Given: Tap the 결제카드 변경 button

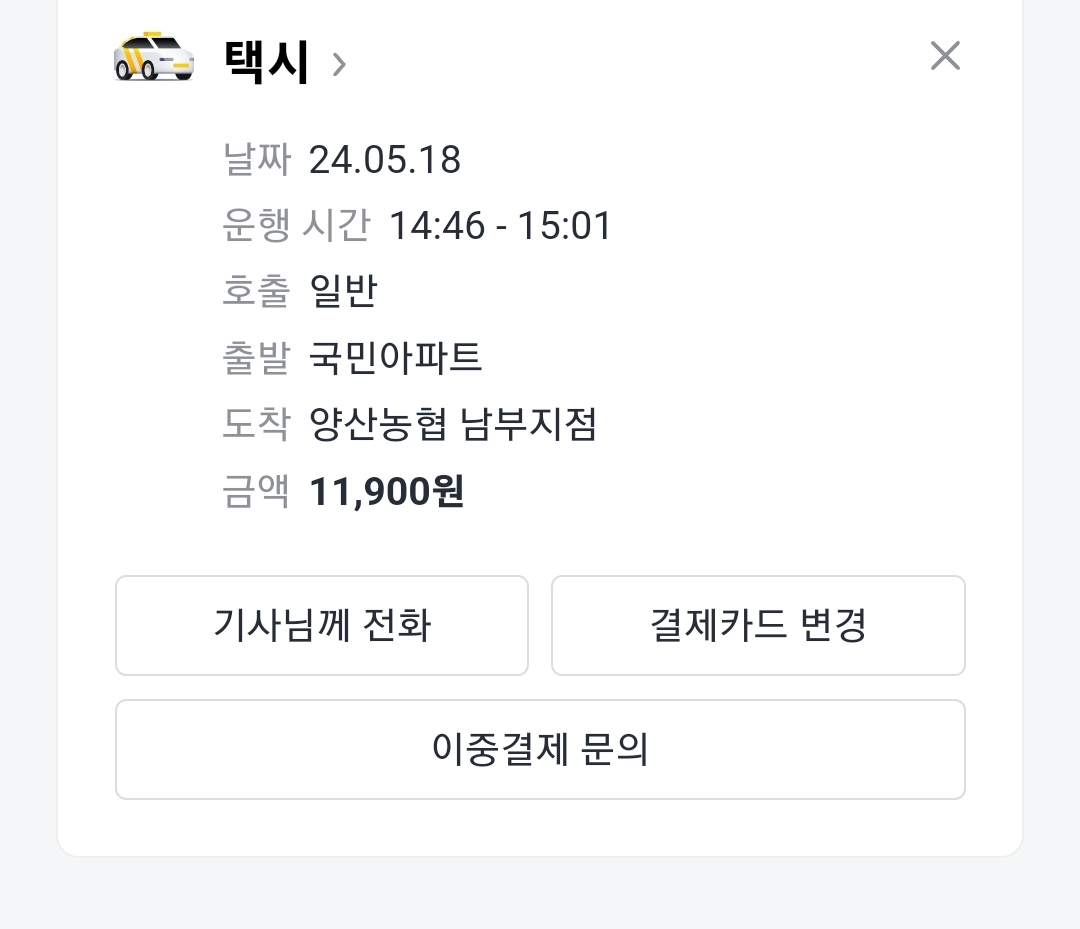Looking at the screenshot, I should (758, 626).
